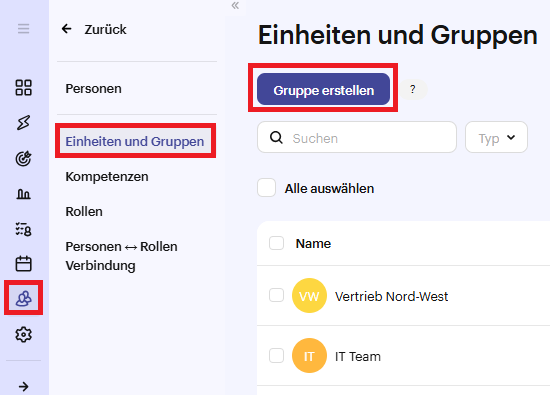
Task: Open the dashboard grid icon
Action: pos(24,88)
